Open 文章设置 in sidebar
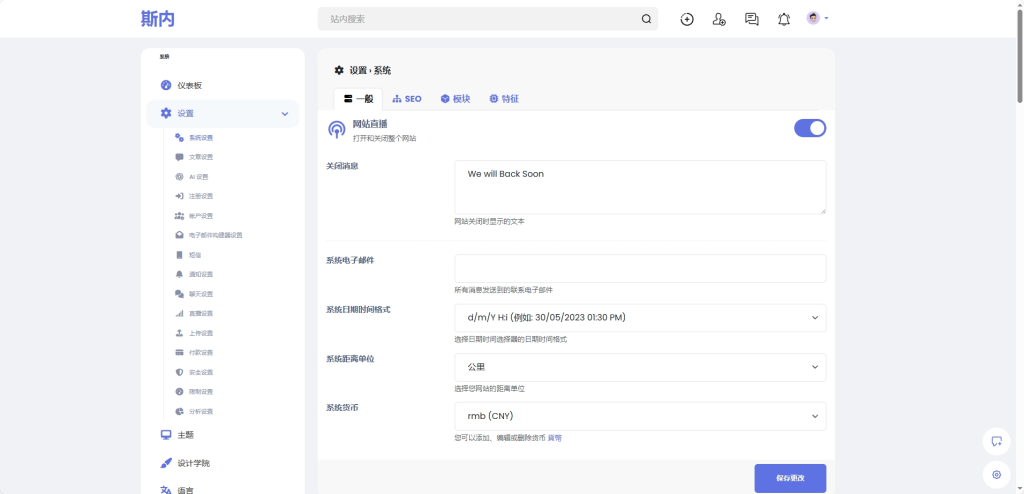Viewport: 1024px width, 494px height. [x=200, y=157]
